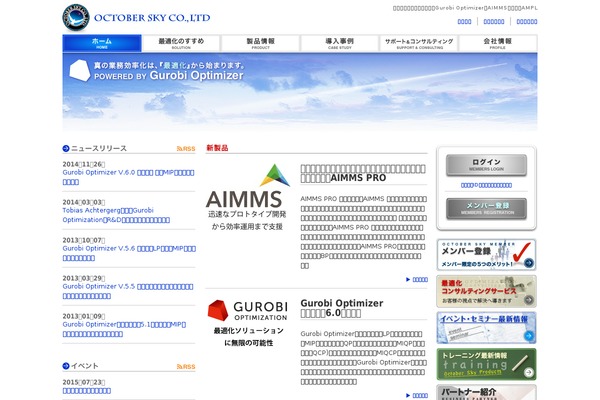
Task: Open the 会社情報 PROFILE tab
Action: [498, 43]
